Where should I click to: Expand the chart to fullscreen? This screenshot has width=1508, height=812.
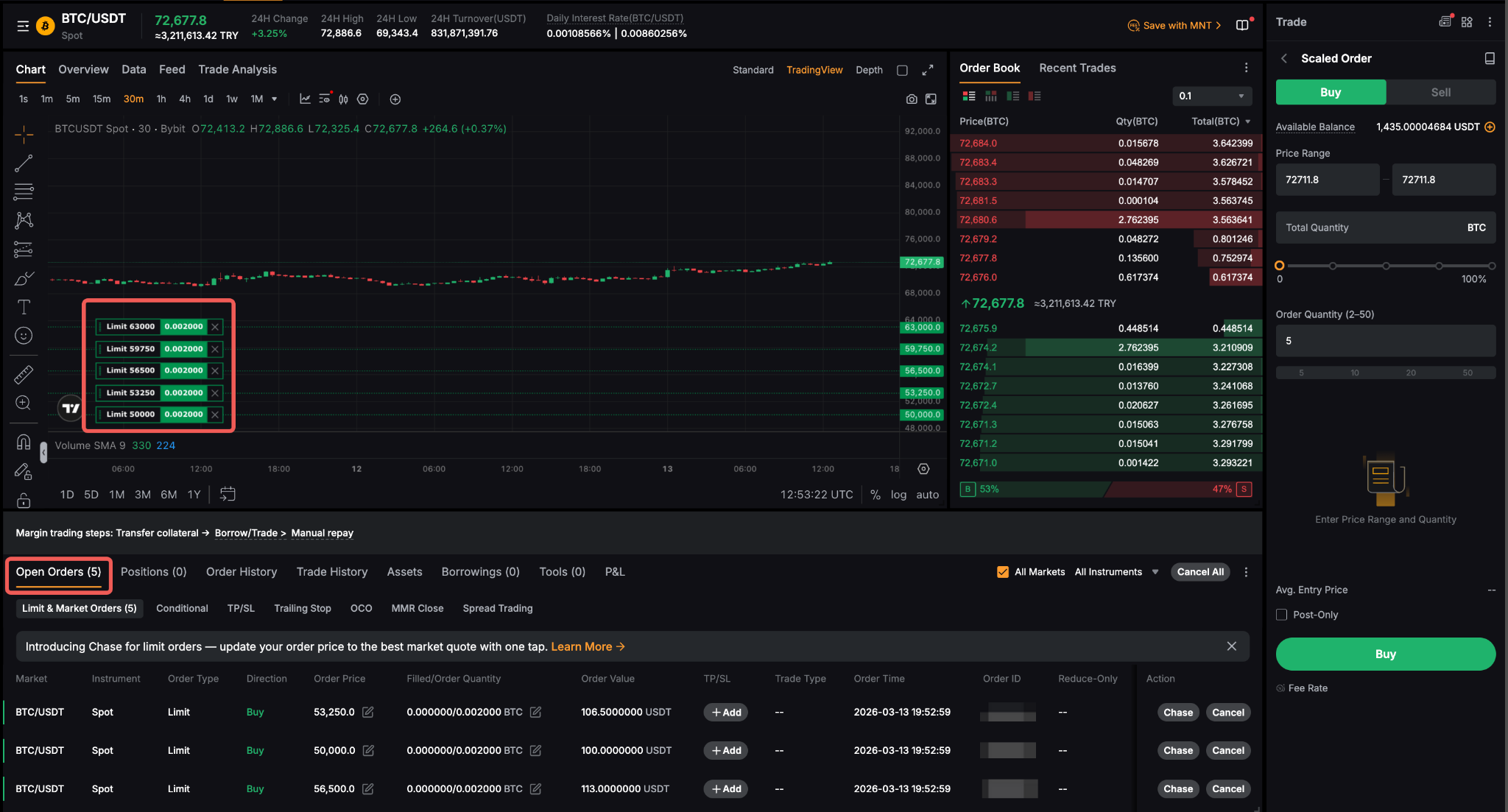[x=928, y=70]
